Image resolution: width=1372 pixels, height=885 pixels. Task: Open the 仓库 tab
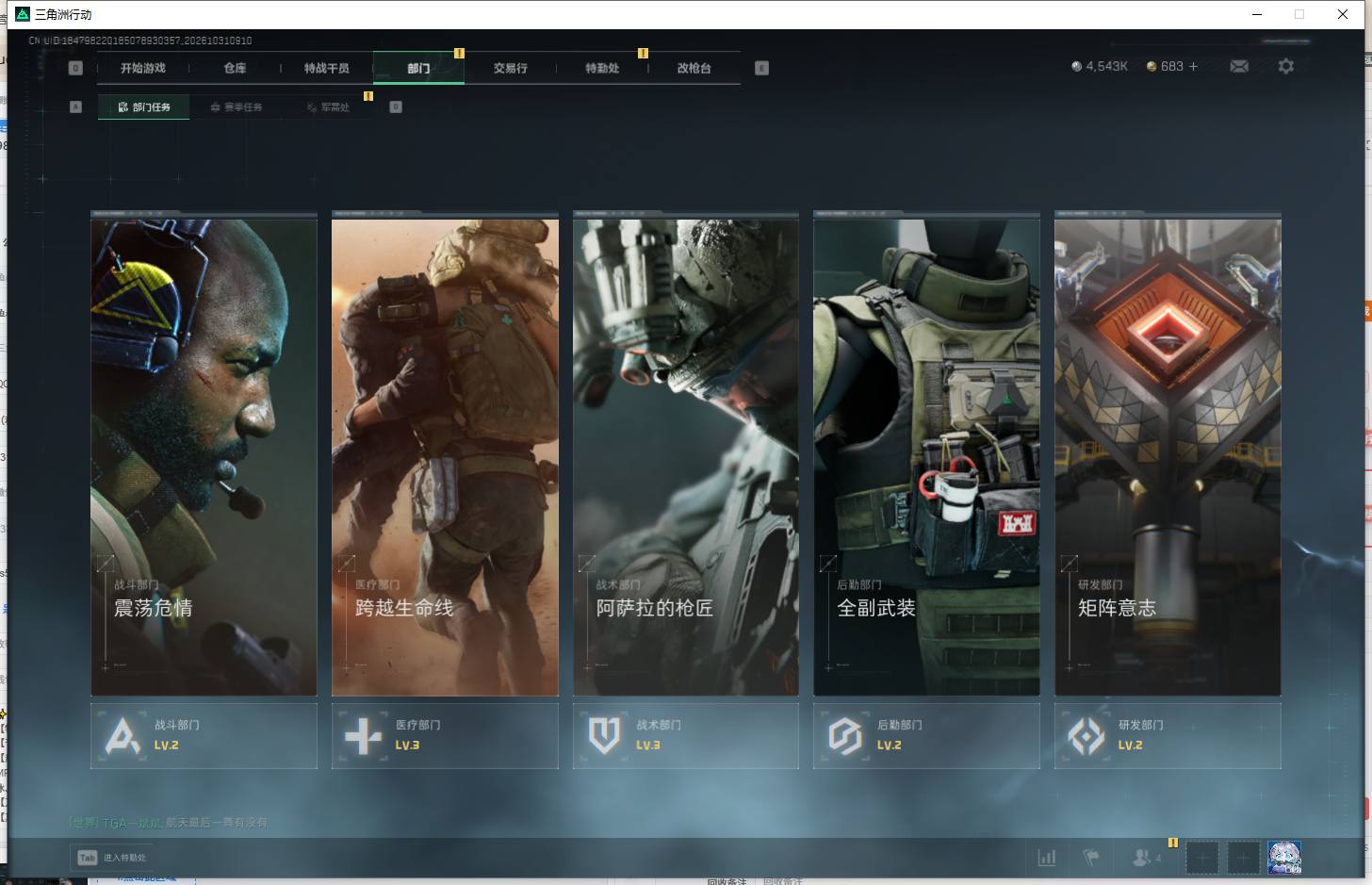click(x=235, y=68)
